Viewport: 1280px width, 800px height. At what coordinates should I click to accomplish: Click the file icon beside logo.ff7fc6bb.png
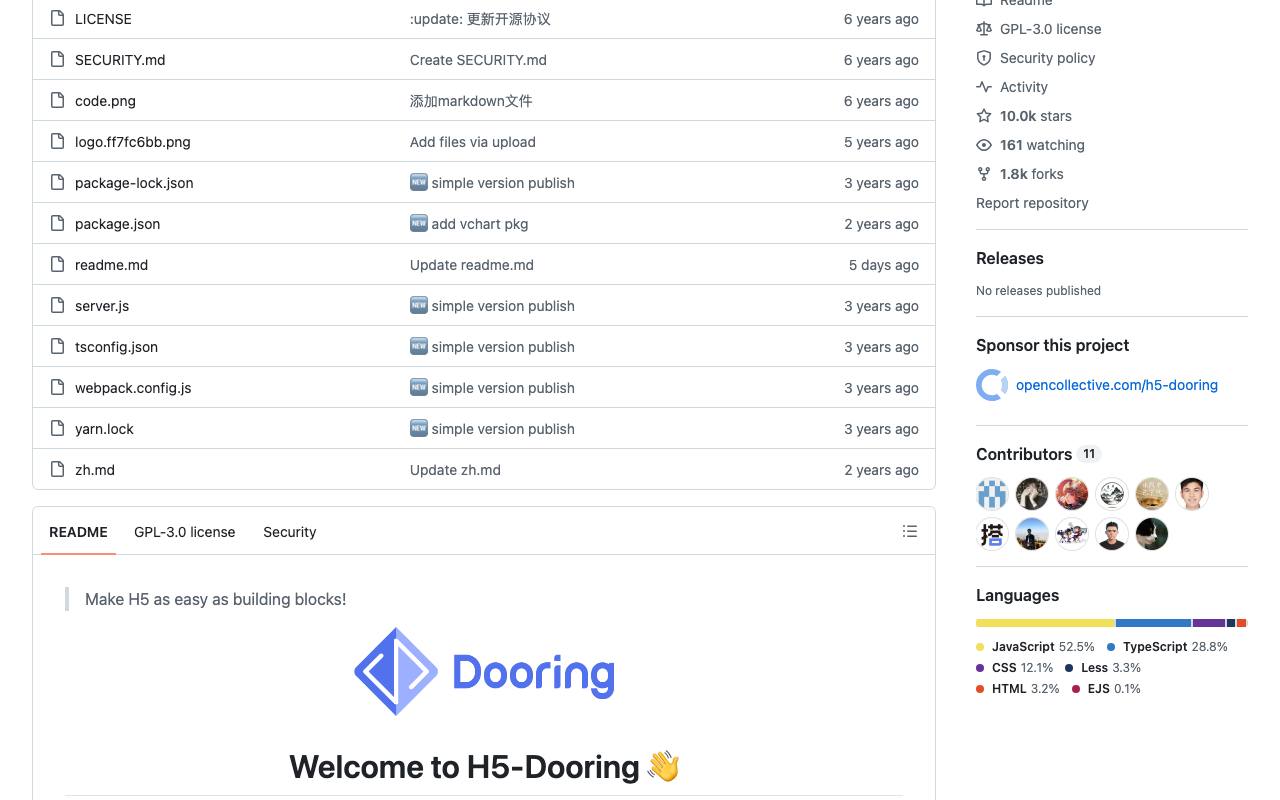coord(57,142)
